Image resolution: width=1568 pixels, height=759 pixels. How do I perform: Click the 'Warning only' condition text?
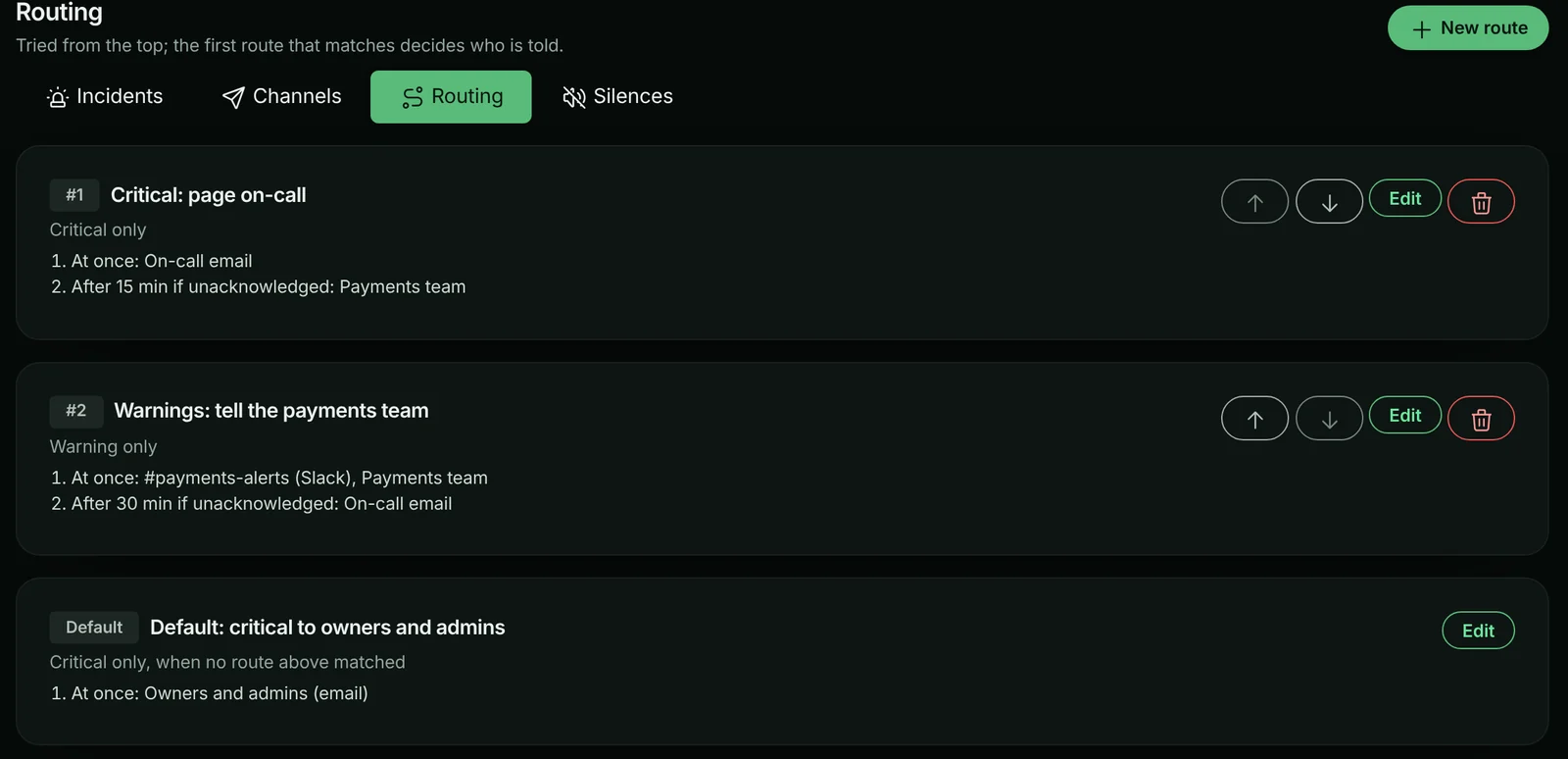pos(104,446)
